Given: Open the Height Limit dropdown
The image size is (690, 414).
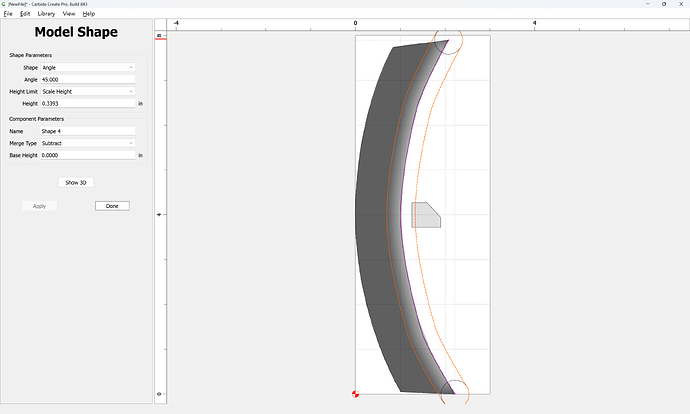Looking at the screenshot, I should point(88,92).
